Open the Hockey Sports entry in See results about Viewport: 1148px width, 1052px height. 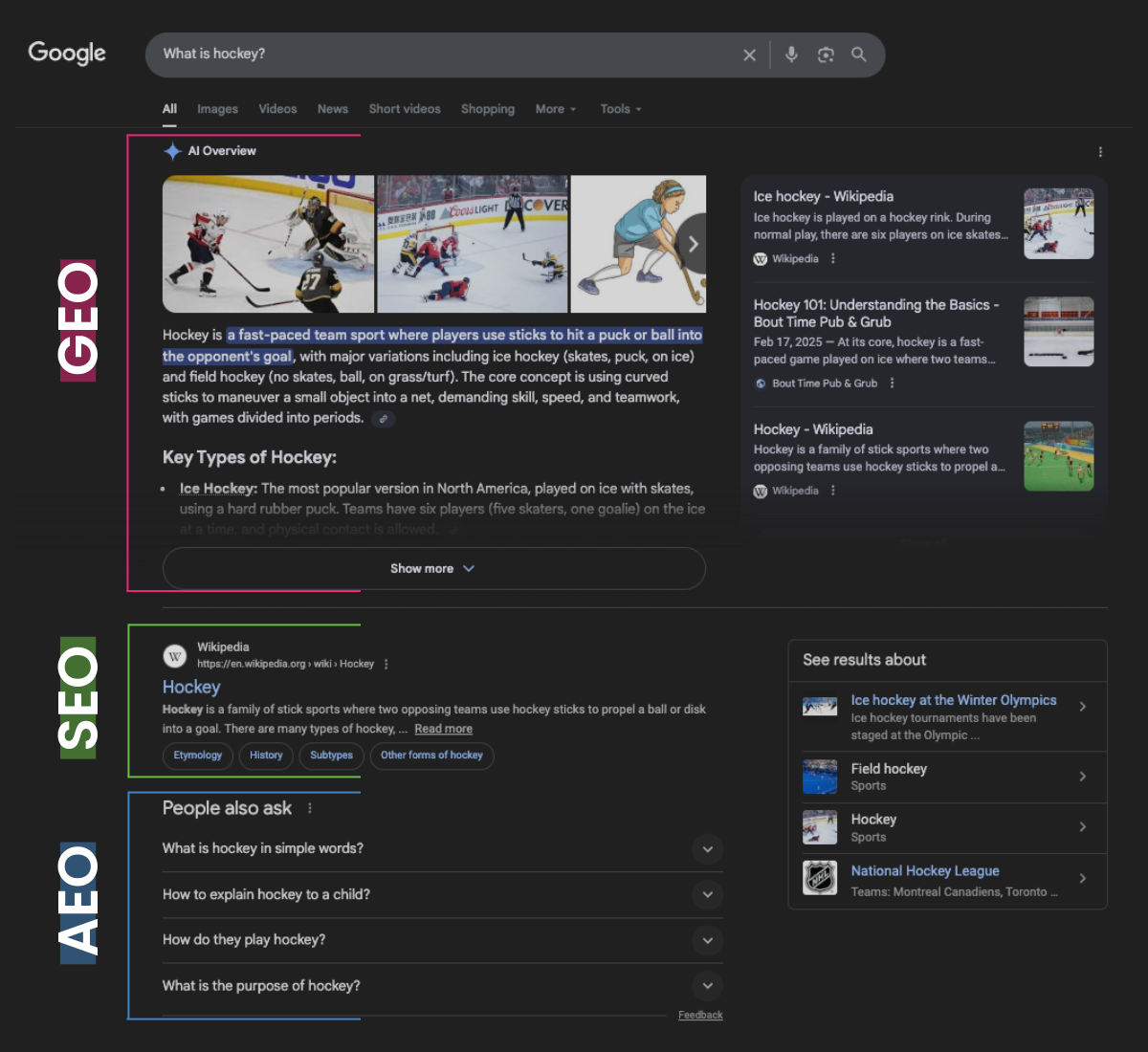[x=947, y=828]
